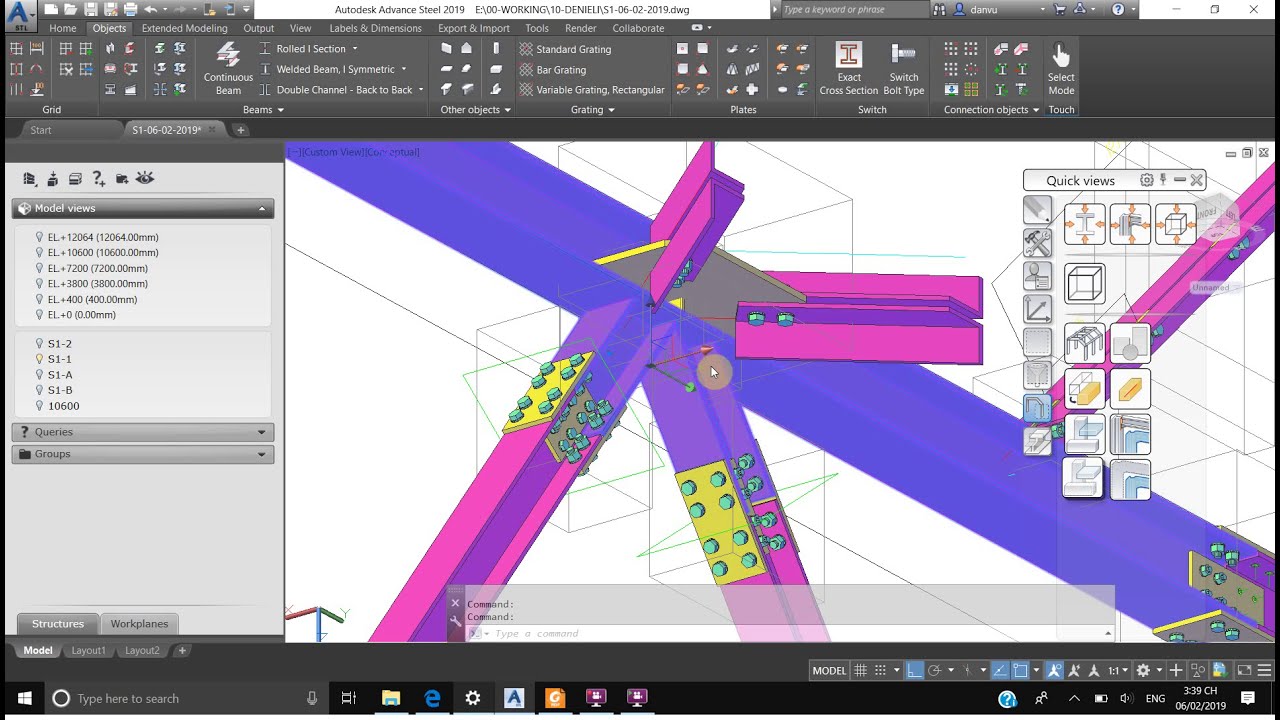1280x720 pixels.
Task: Select the wireframe cube quick view
Action: pos(1084,283)
